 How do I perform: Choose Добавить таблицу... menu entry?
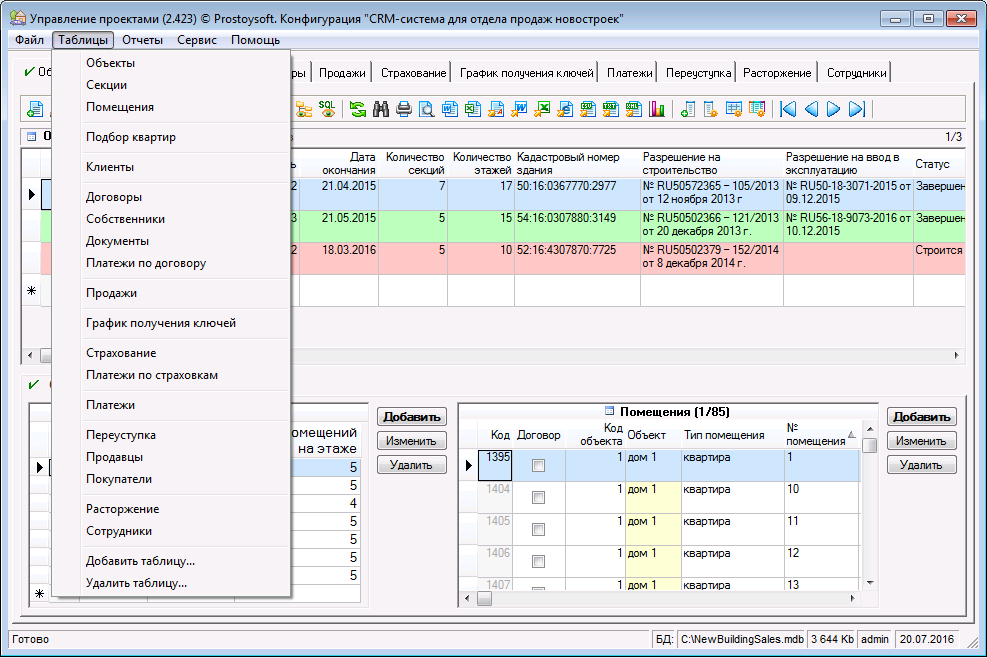pos(140,561)
